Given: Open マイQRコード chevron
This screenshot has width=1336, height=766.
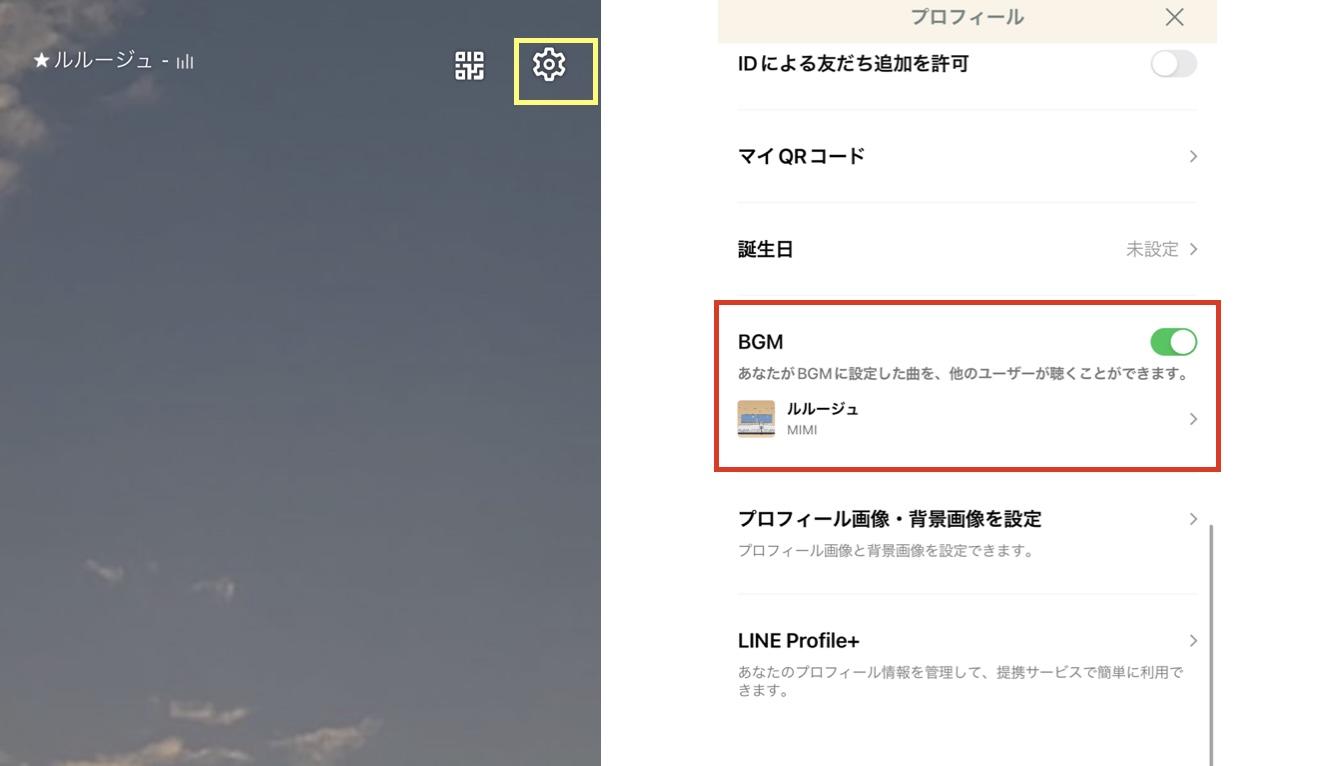Looking at the screenshot, I should point(1193,156).
